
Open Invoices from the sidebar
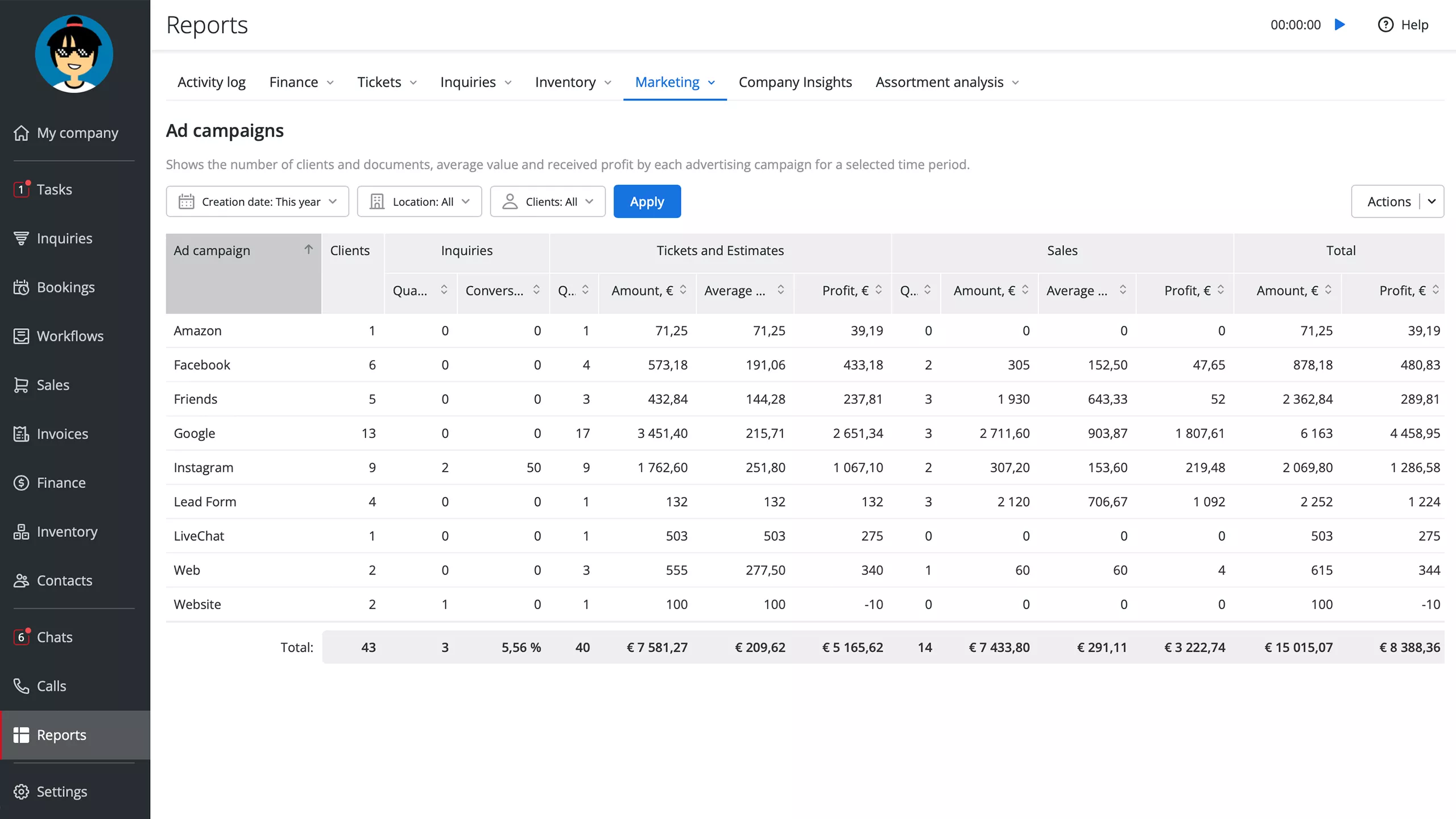point(63,433)
